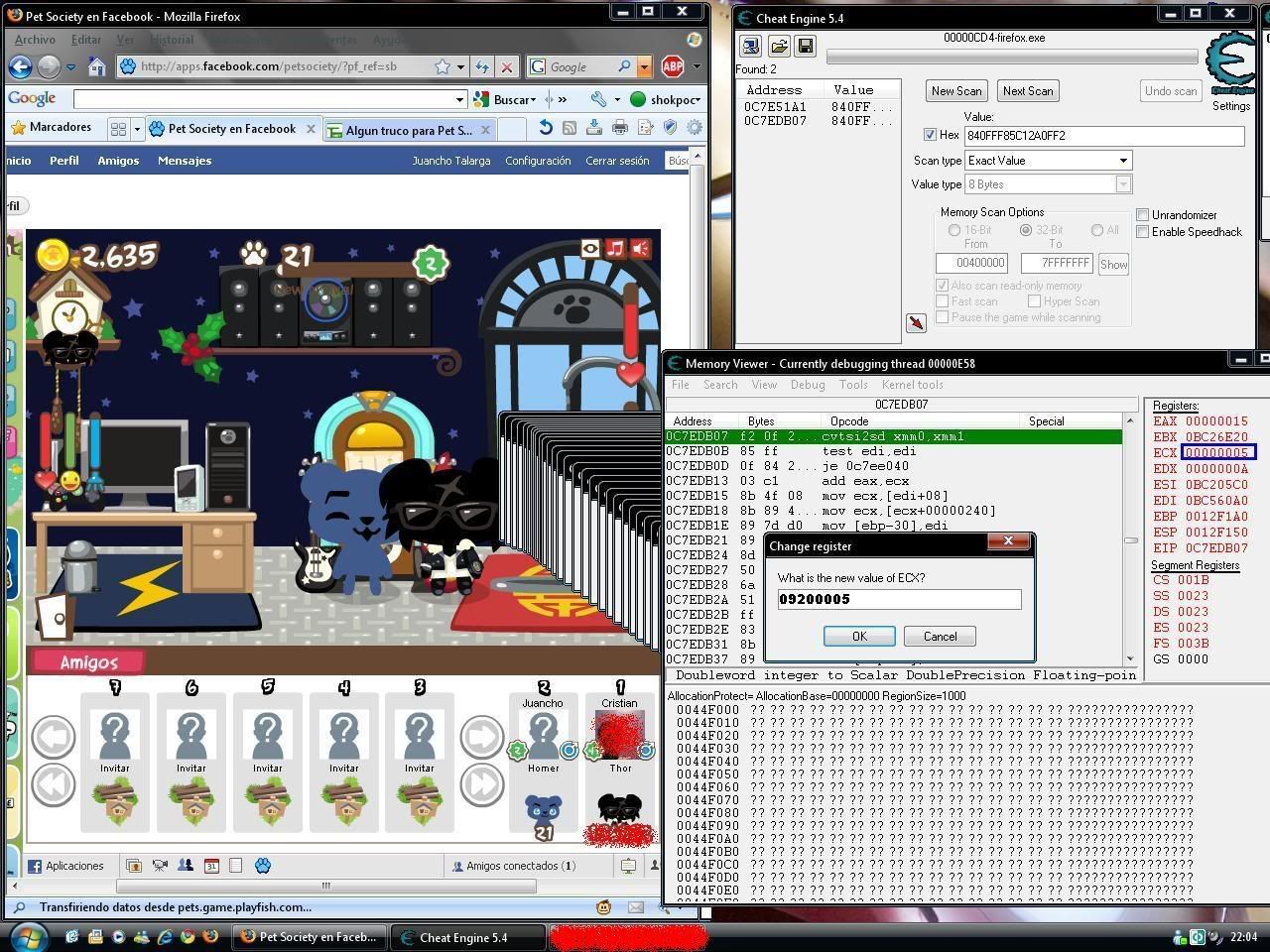Click the printer icon in Firefox toolbar
This screenshot has width=1270, height=952.
(x=620, y=128)
